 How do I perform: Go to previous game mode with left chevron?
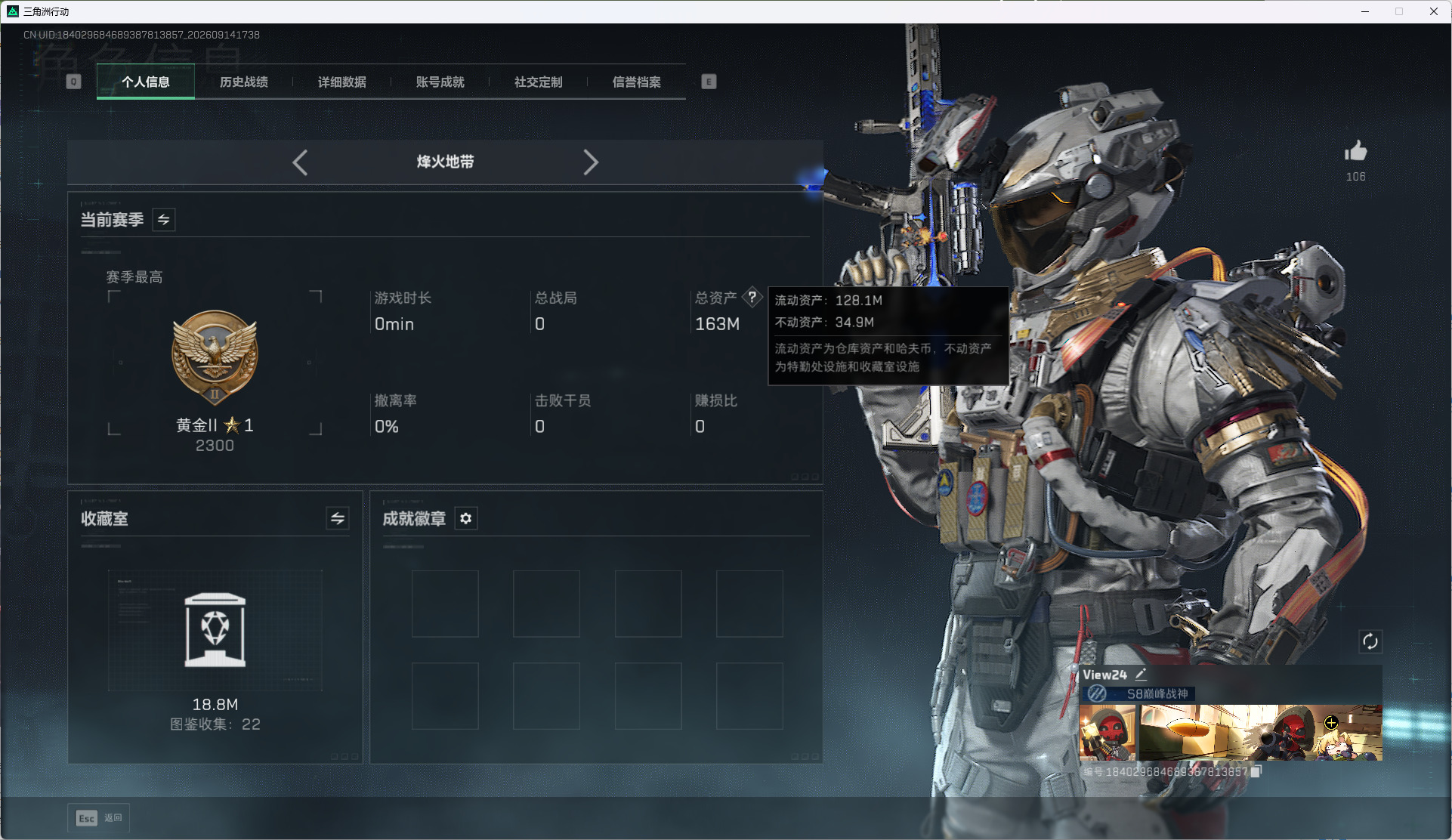click(x=300, y=162)
